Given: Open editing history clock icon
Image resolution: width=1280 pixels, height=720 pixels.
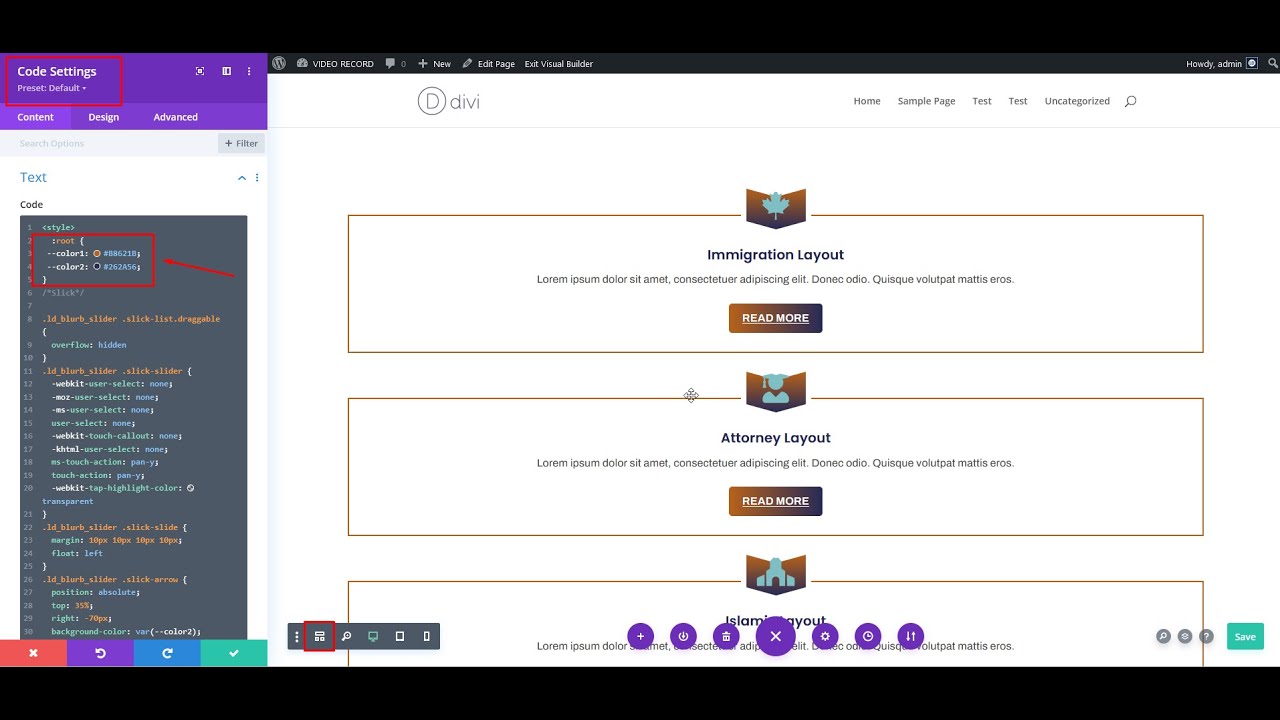Looking at the screenshot, I should [x=868, y=636].
